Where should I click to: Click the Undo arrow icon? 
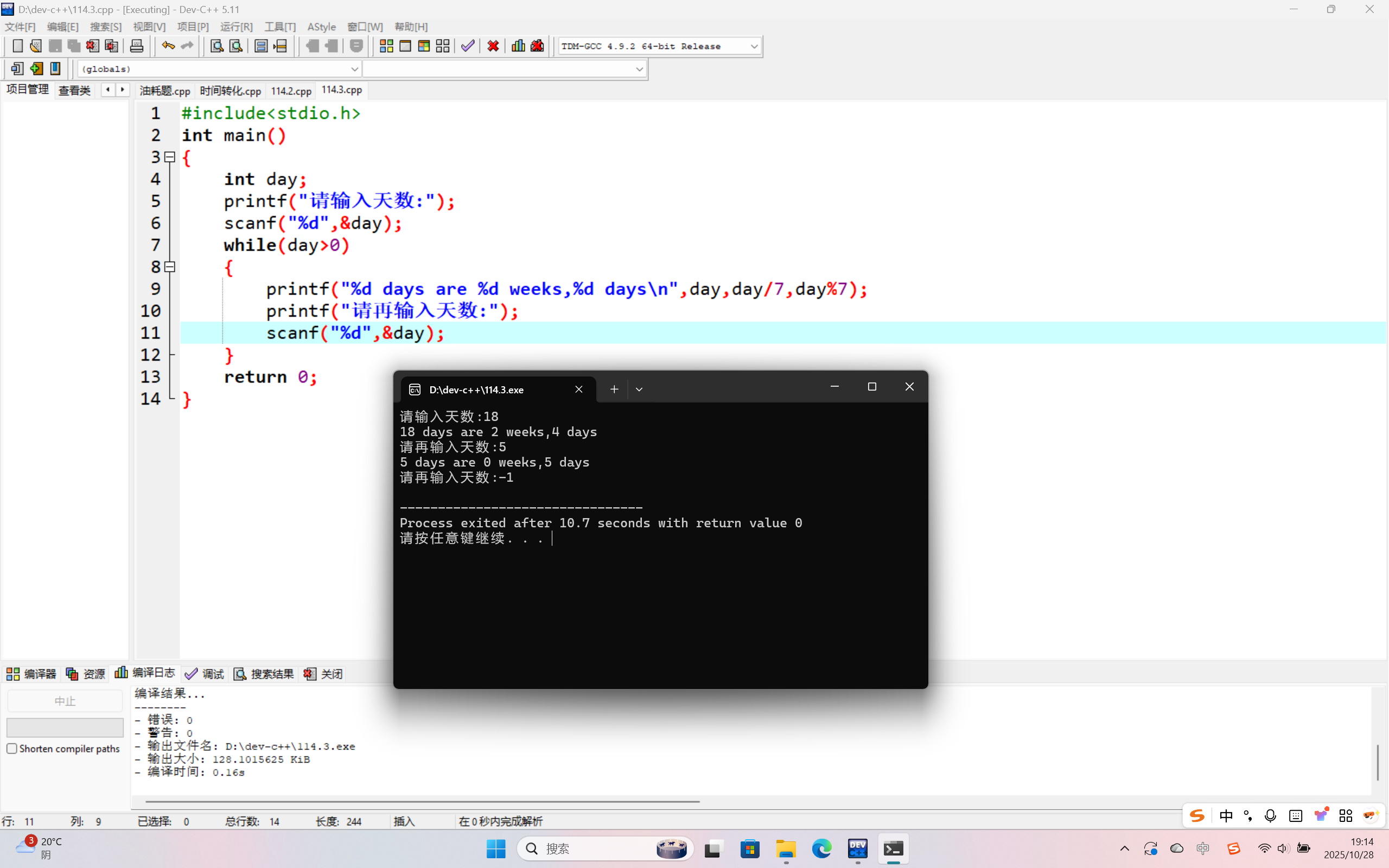[168, 46]
